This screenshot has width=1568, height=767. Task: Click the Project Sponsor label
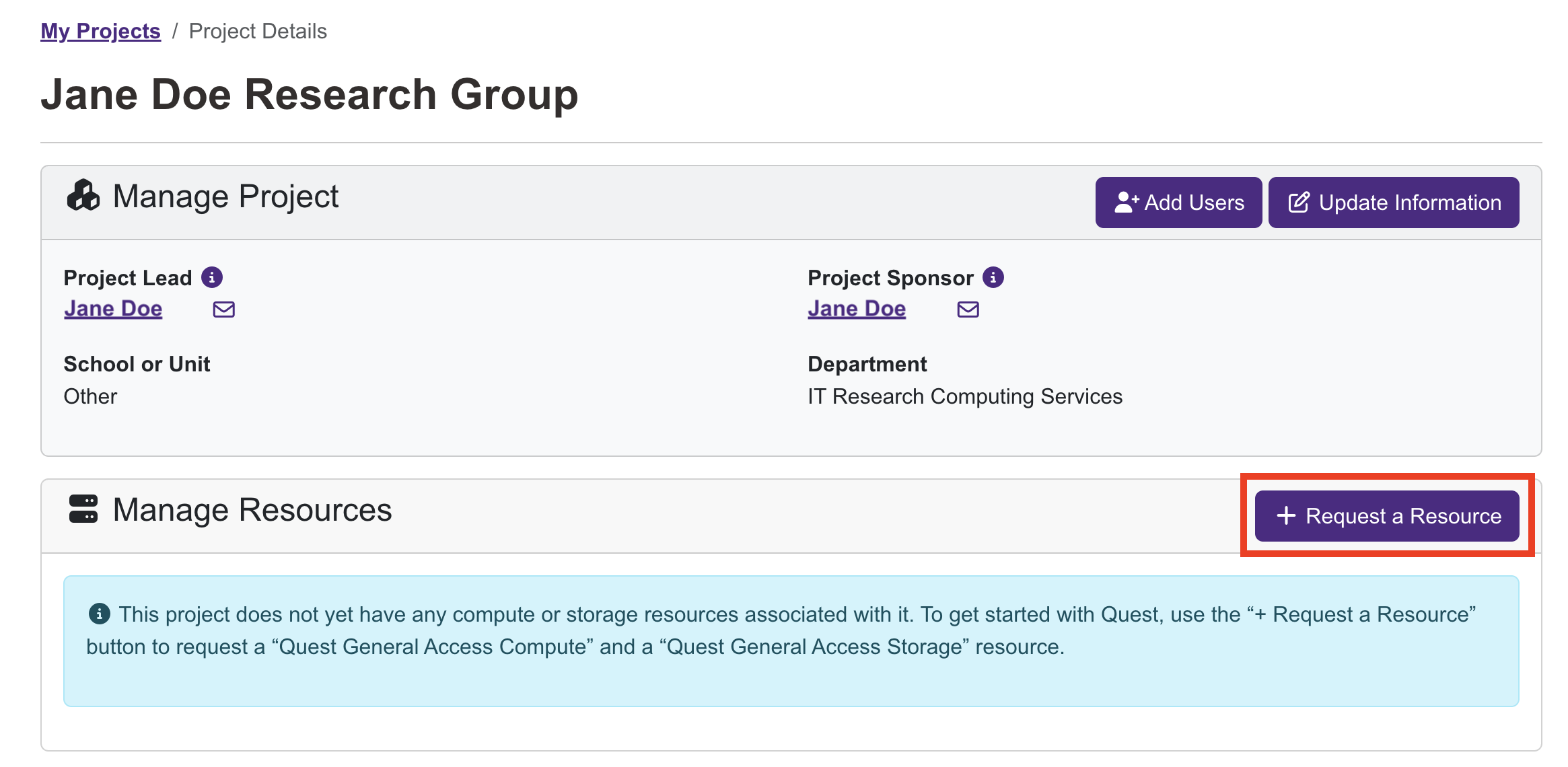(890, 278)
